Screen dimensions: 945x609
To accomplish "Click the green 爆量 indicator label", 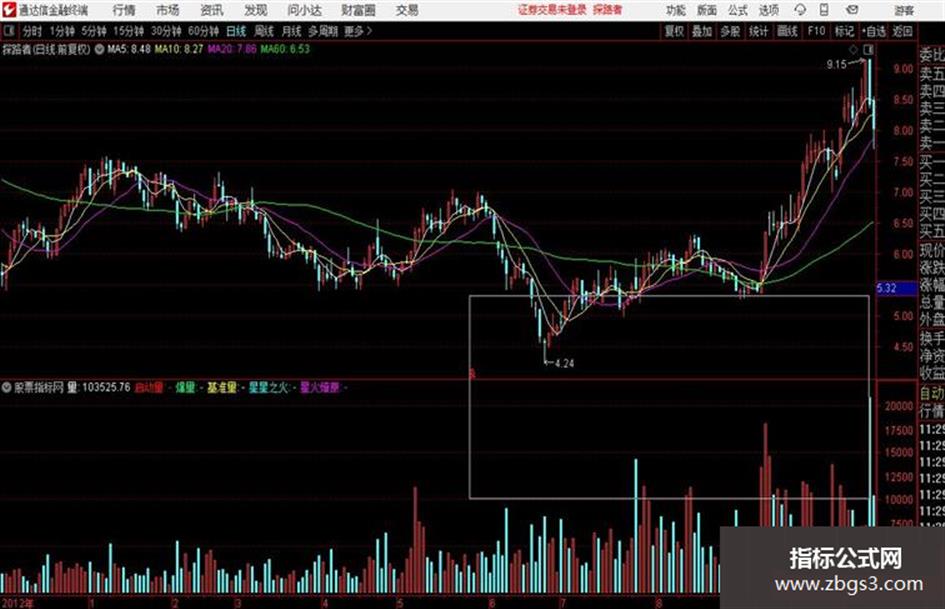I will tap(185, 387).
